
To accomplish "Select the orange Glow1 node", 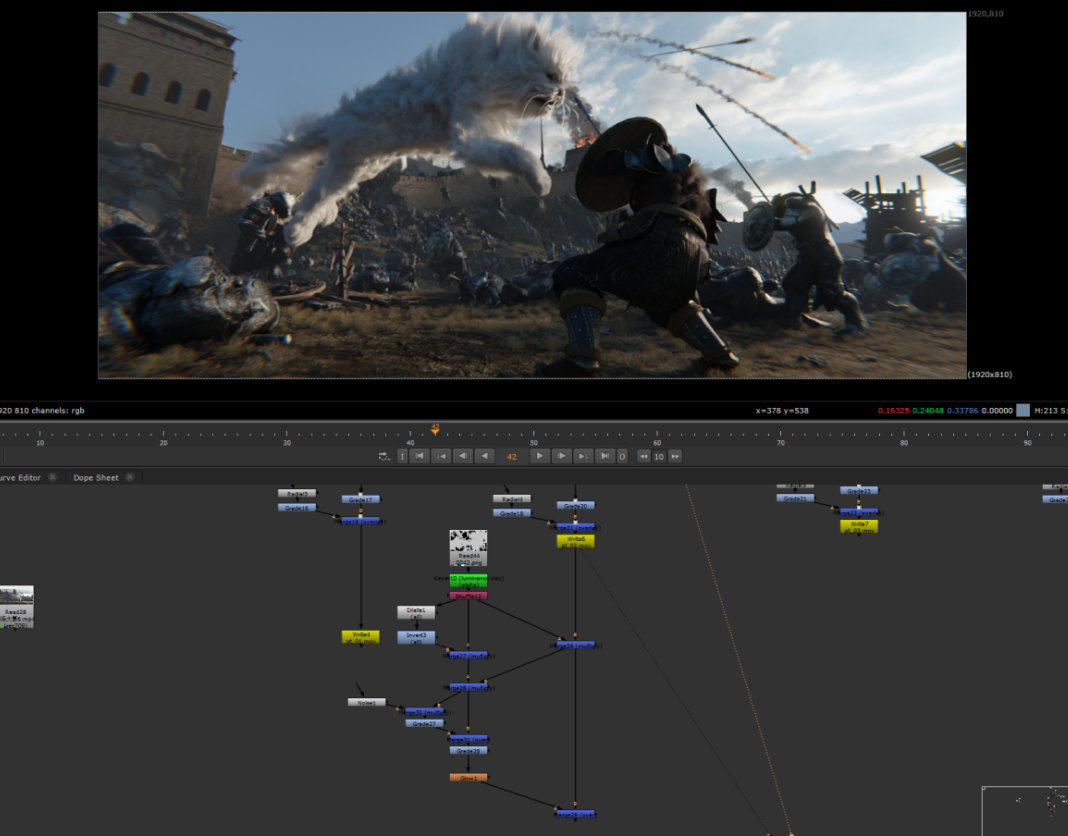I will point(468,777).
